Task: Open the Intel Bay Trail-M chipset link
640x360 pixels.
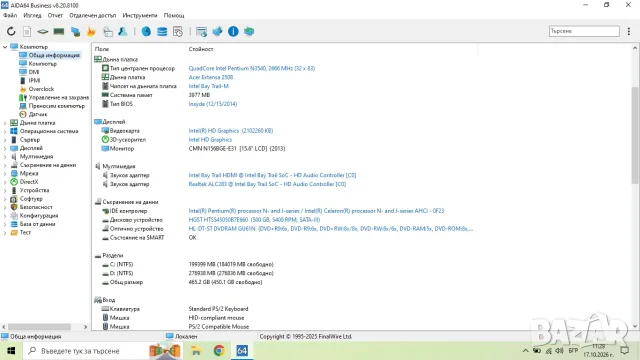Action: coord(209,86)
